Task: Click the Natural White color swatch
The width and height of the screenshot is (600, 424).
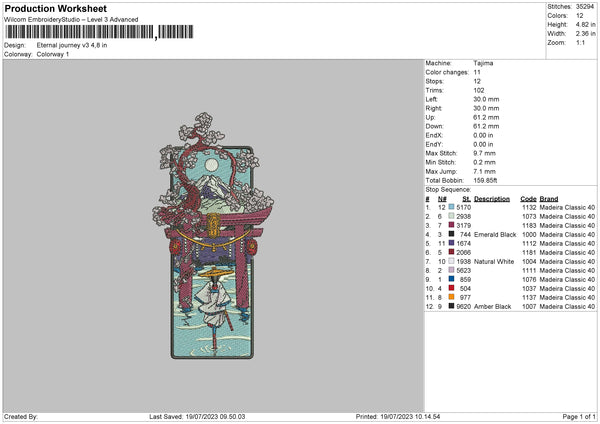Action: [x=451, y=261]
